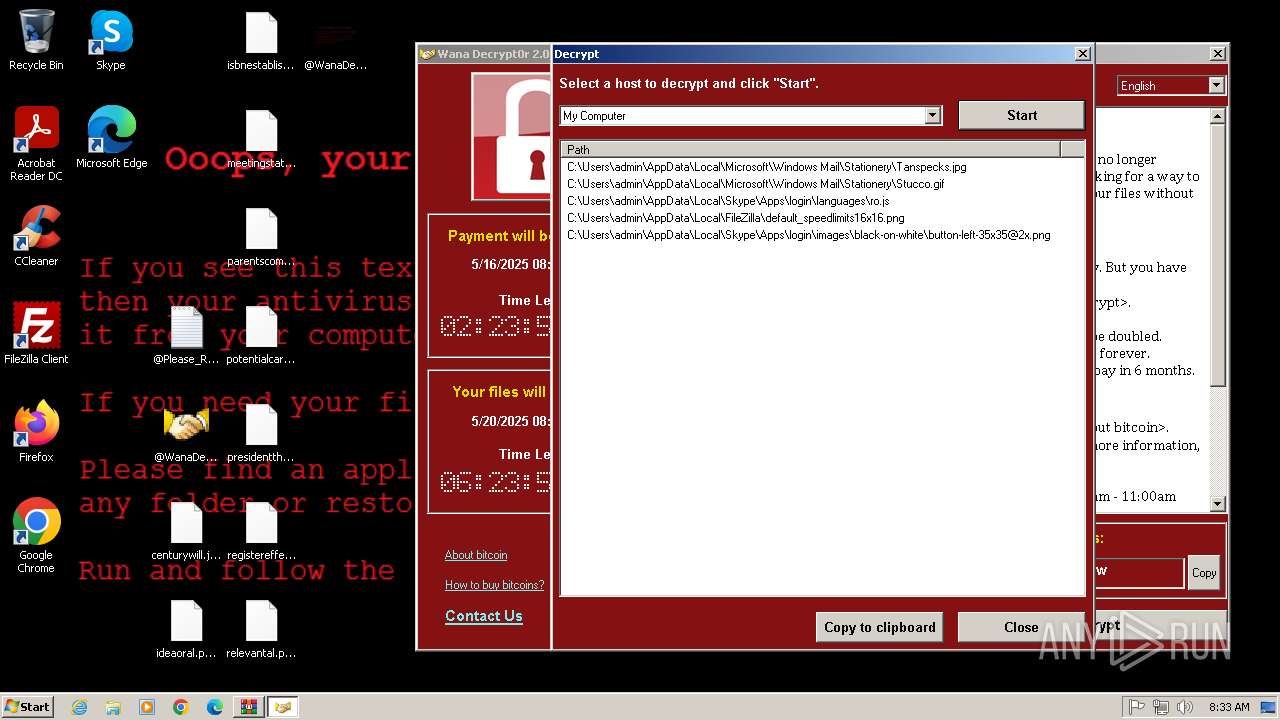
Task: Click message scrollbar down arrow
Action: [1217, 504]
